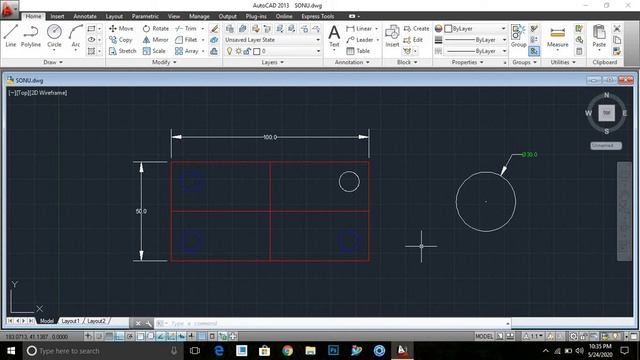Click the Linear dimension tool
Image resolution: width=640 pixels, height=360 pixels.
click(x=359, y=29)
